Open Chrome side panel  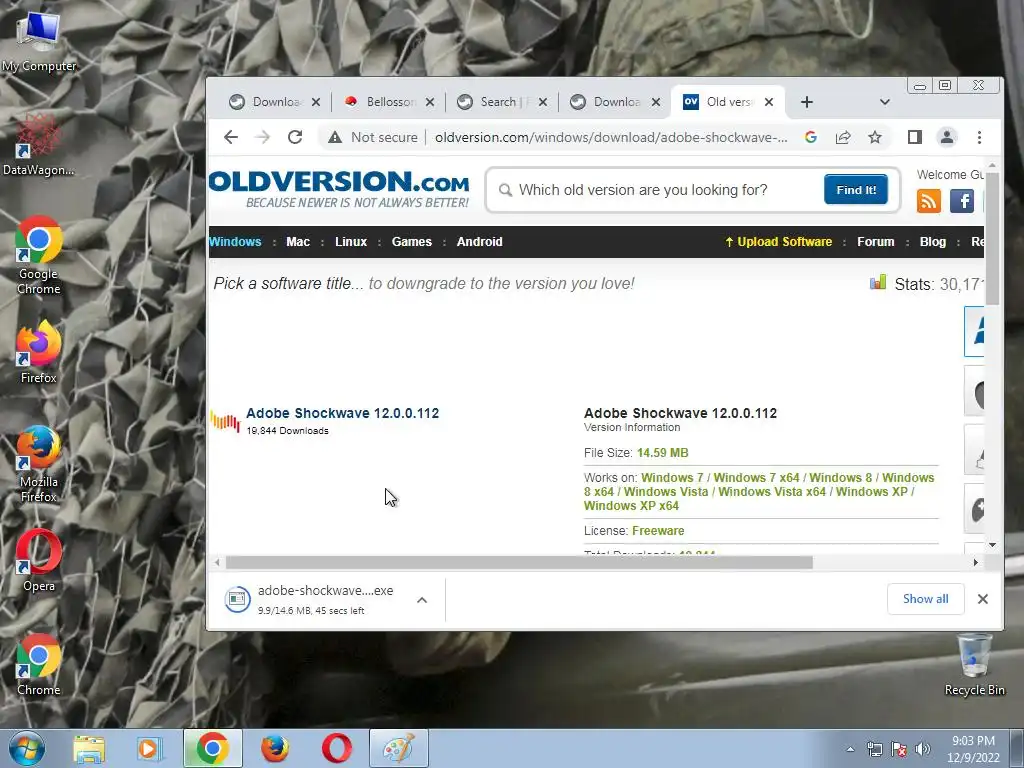click(x=914, y=137)
